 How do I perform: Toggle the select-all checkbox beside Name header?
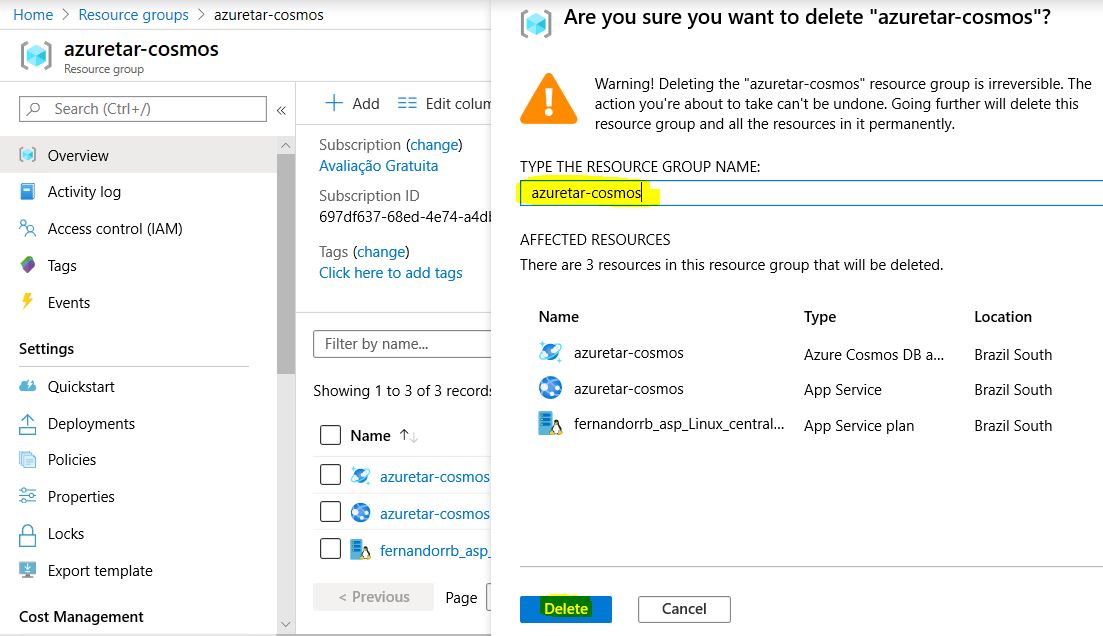point(330,435)
